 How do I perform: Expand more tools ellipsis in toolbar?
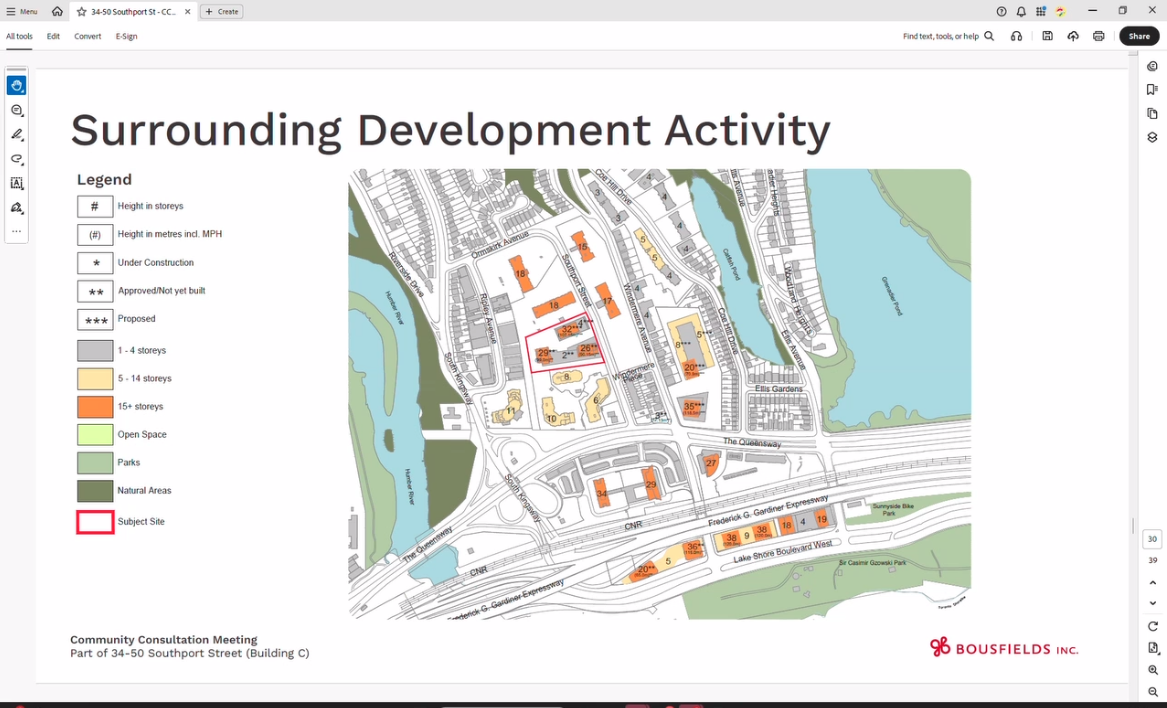pos(16,231)
